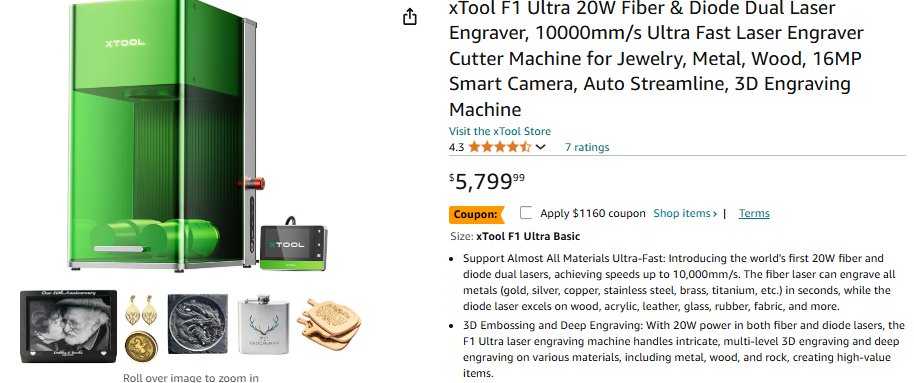This screenshot has width=914, height=383.
Task: Select the stainless steel flask thumbnail
Action: point(263,325)
